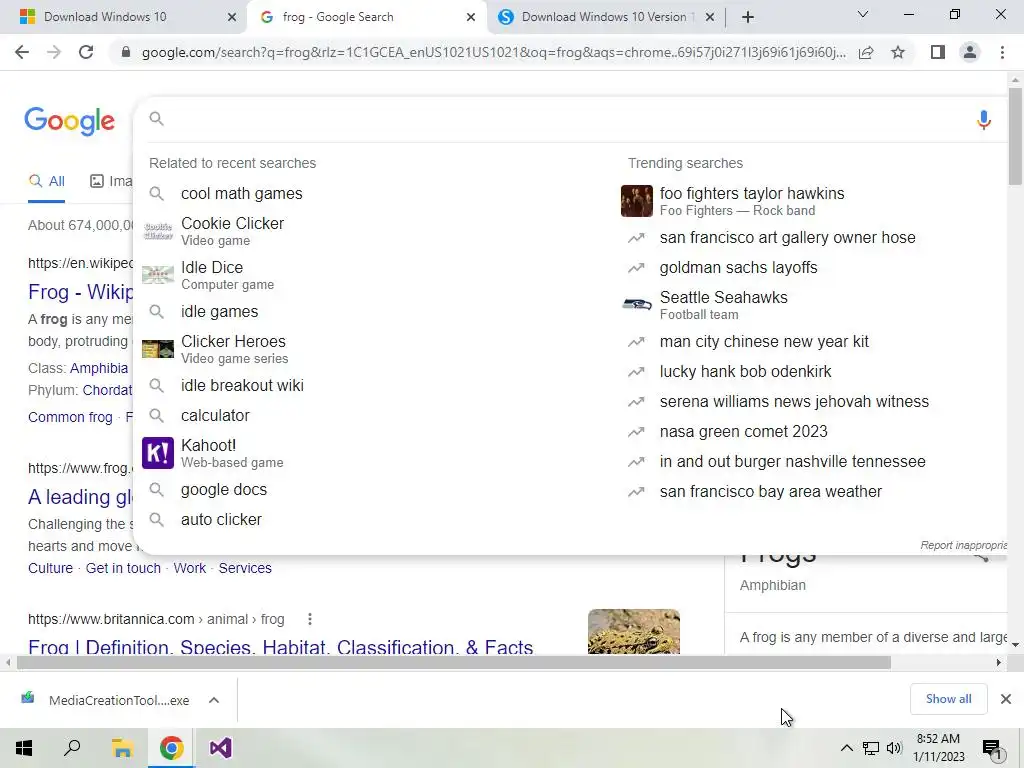The image size is (1024, 768).
Task: Click the Foo Fighters band thumbnail
Action: pos(637,201)
